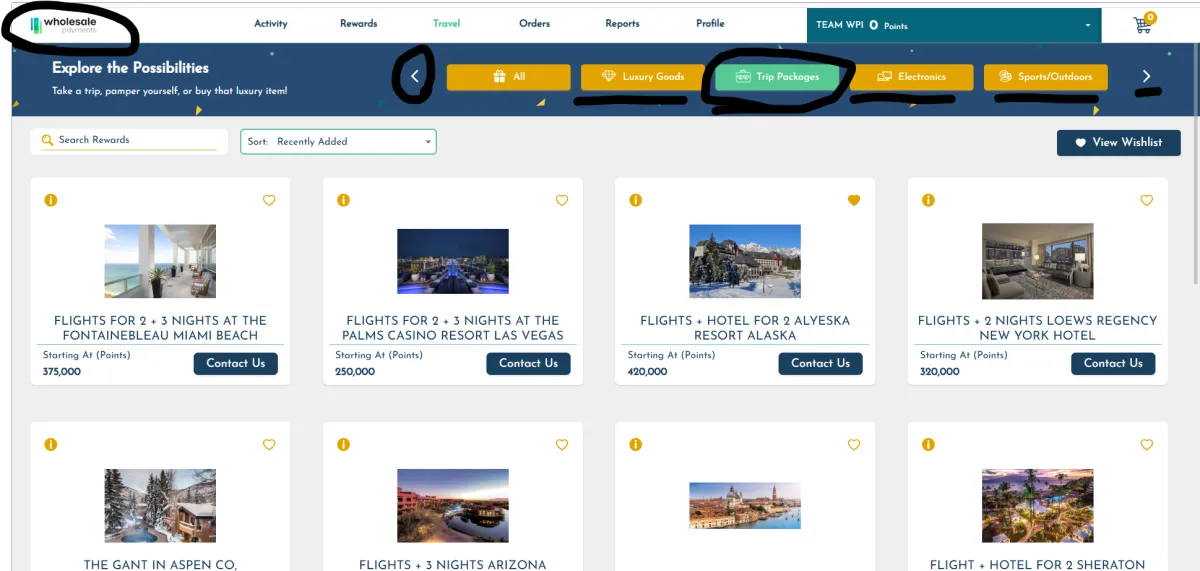Click the Arizona resort sunset photo
Viewport: 1200px width, 571px height.
pos(452,505)
